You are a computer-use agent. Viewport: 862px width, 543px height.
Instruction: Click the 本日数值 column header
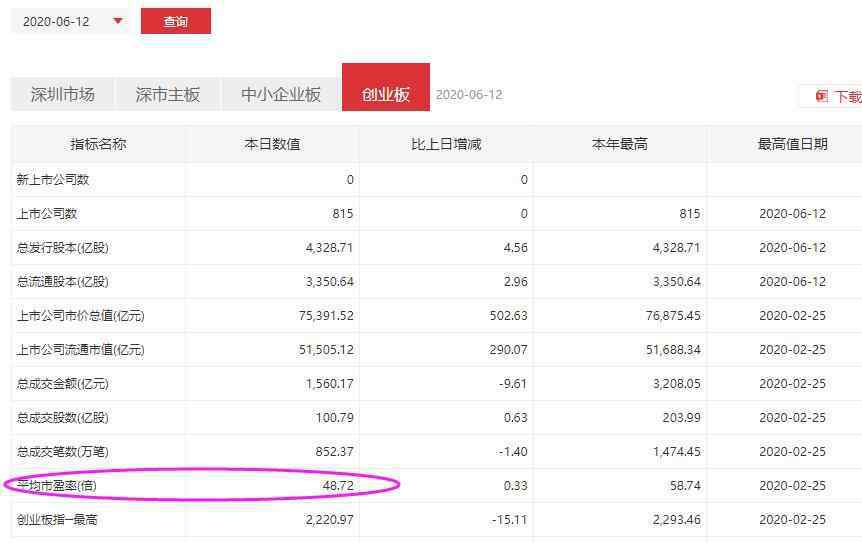[x=272, y=144]
